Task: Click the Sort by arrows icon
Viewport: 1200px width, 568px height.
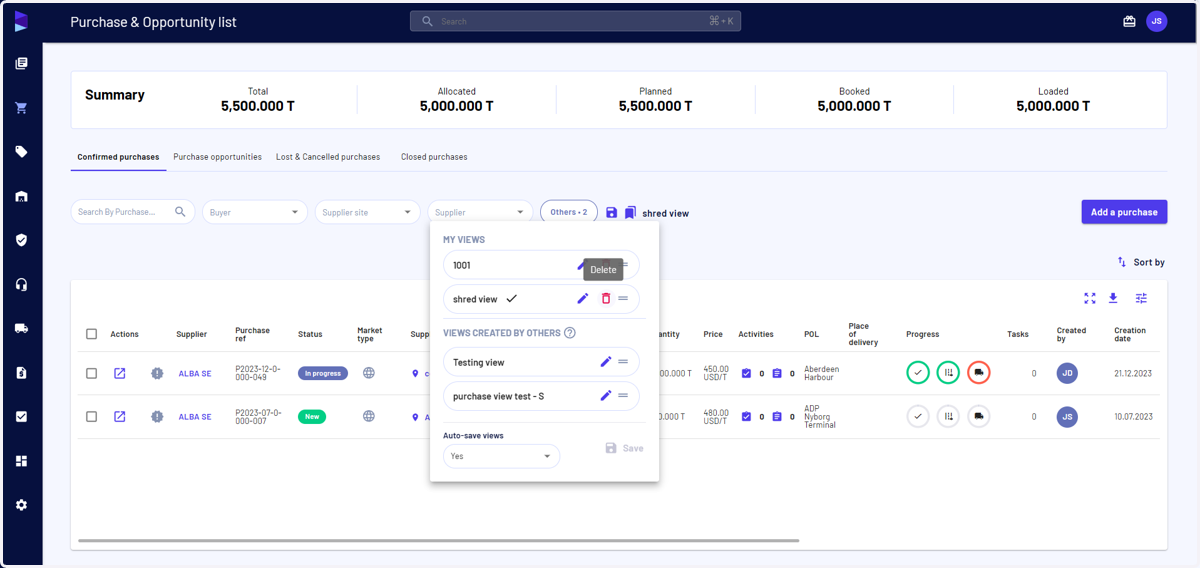Action: (x=1122, y=262)
